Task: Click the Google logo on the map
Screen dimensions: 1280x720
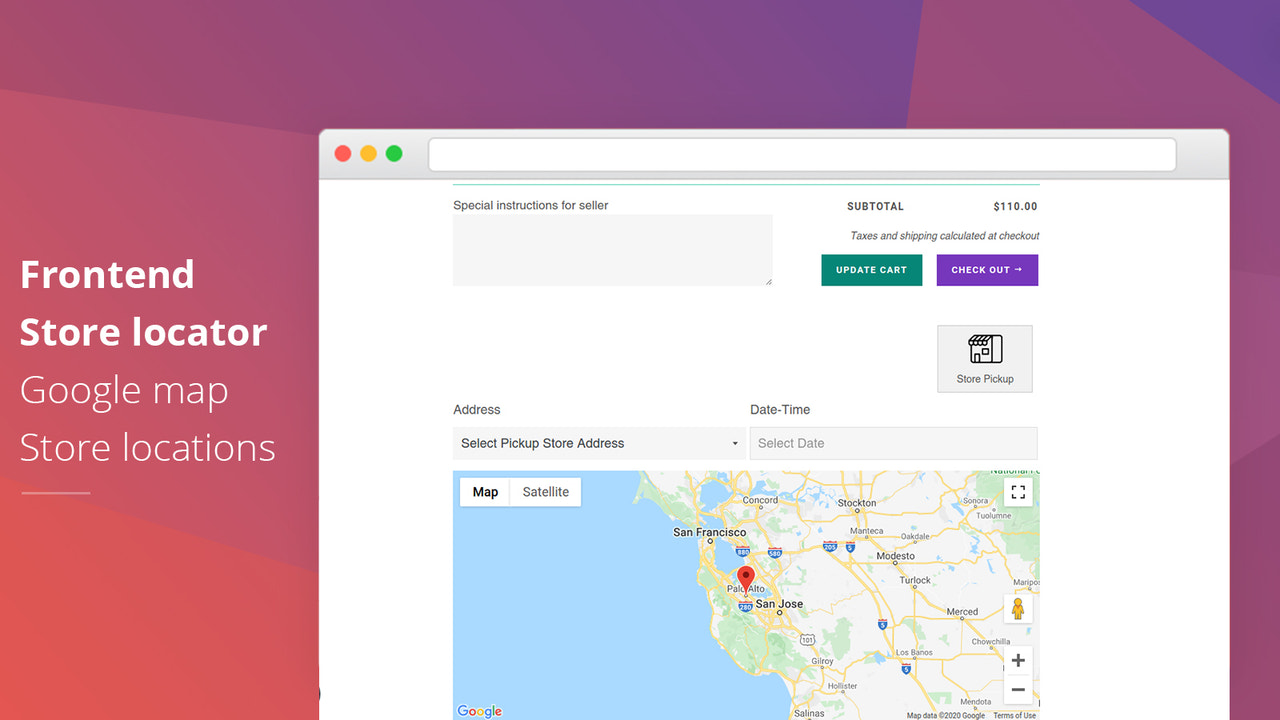Action: click(x=478, y=711)
